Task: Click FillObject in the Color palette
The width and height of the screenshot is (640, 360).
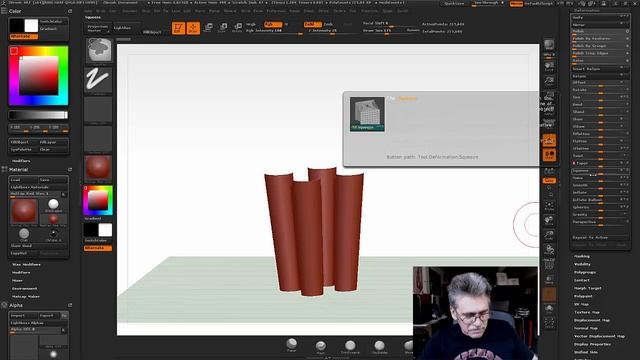Action: 24,142
